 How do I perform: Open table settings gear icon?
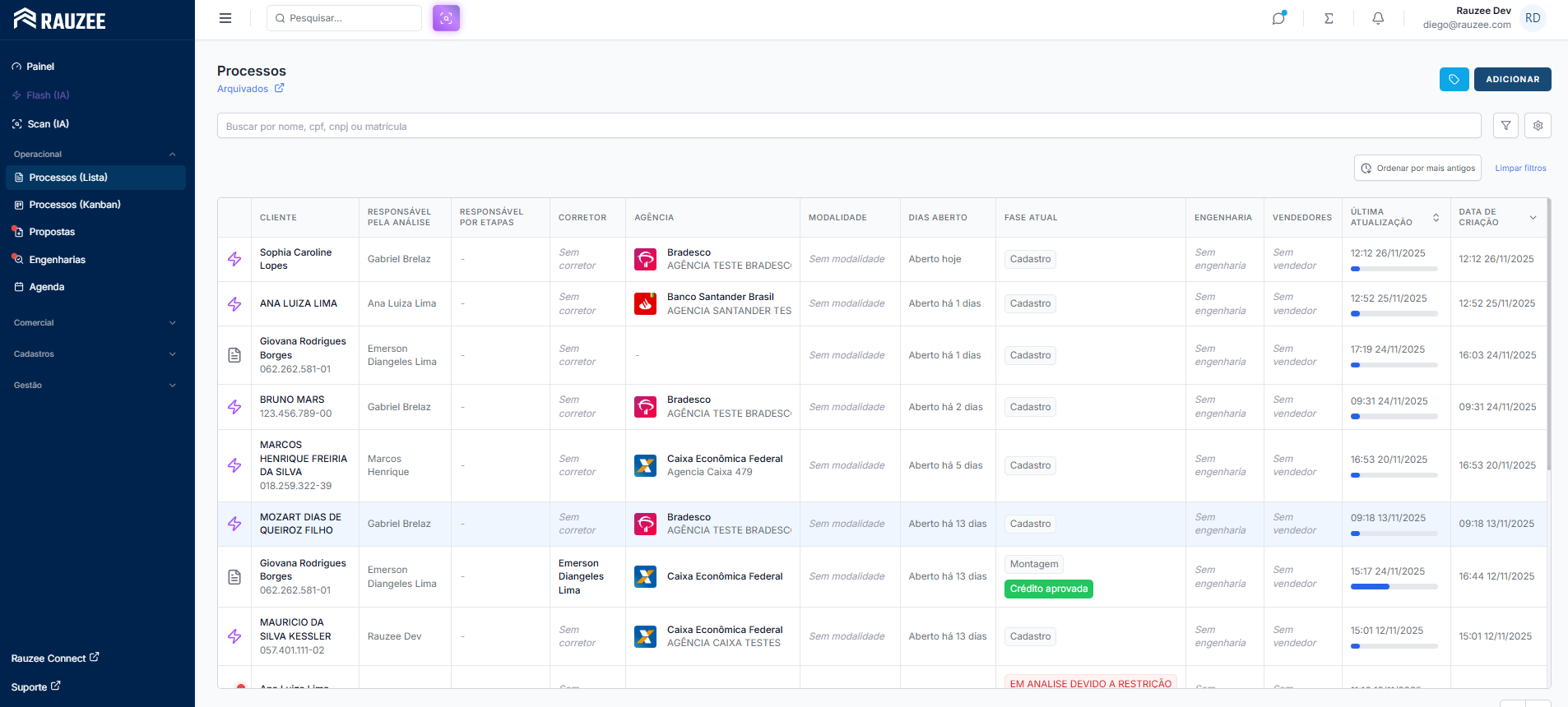(1538, 126)
